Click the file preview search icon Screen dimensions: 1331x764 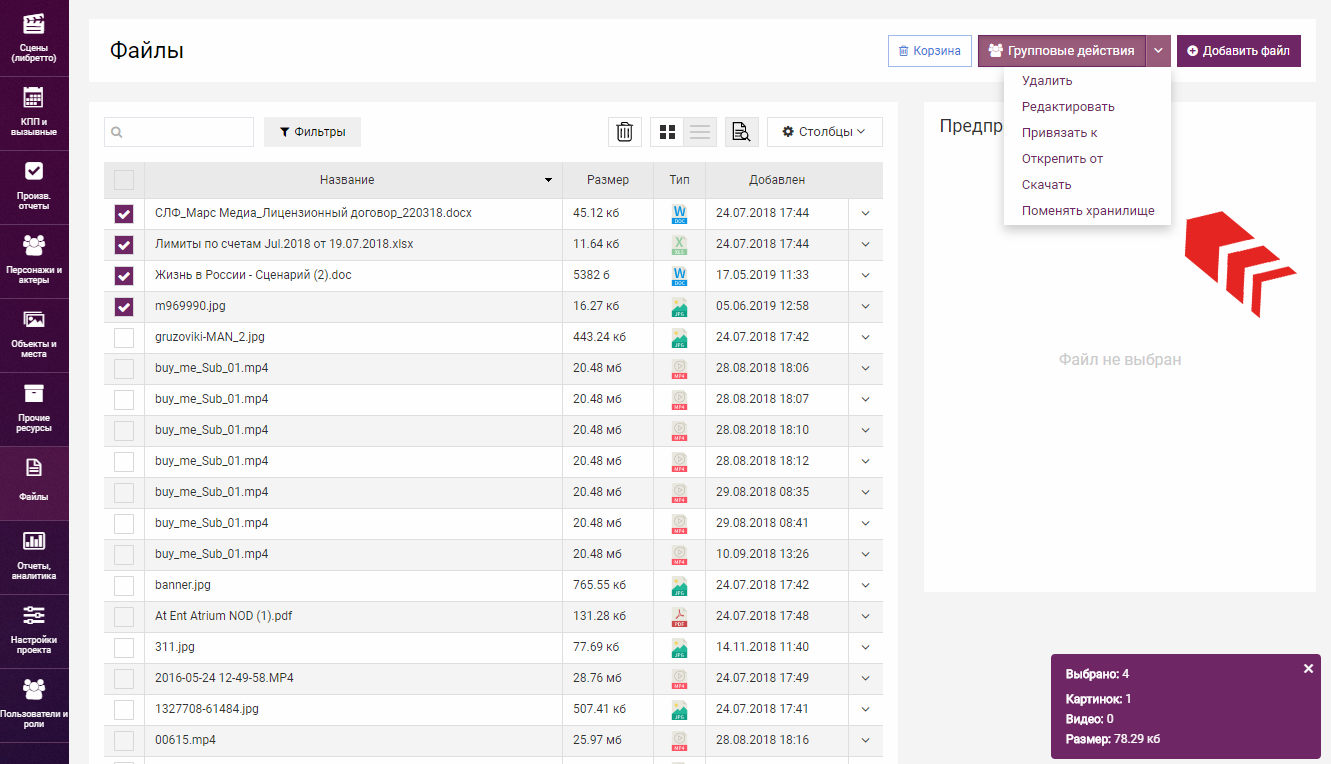741,132
